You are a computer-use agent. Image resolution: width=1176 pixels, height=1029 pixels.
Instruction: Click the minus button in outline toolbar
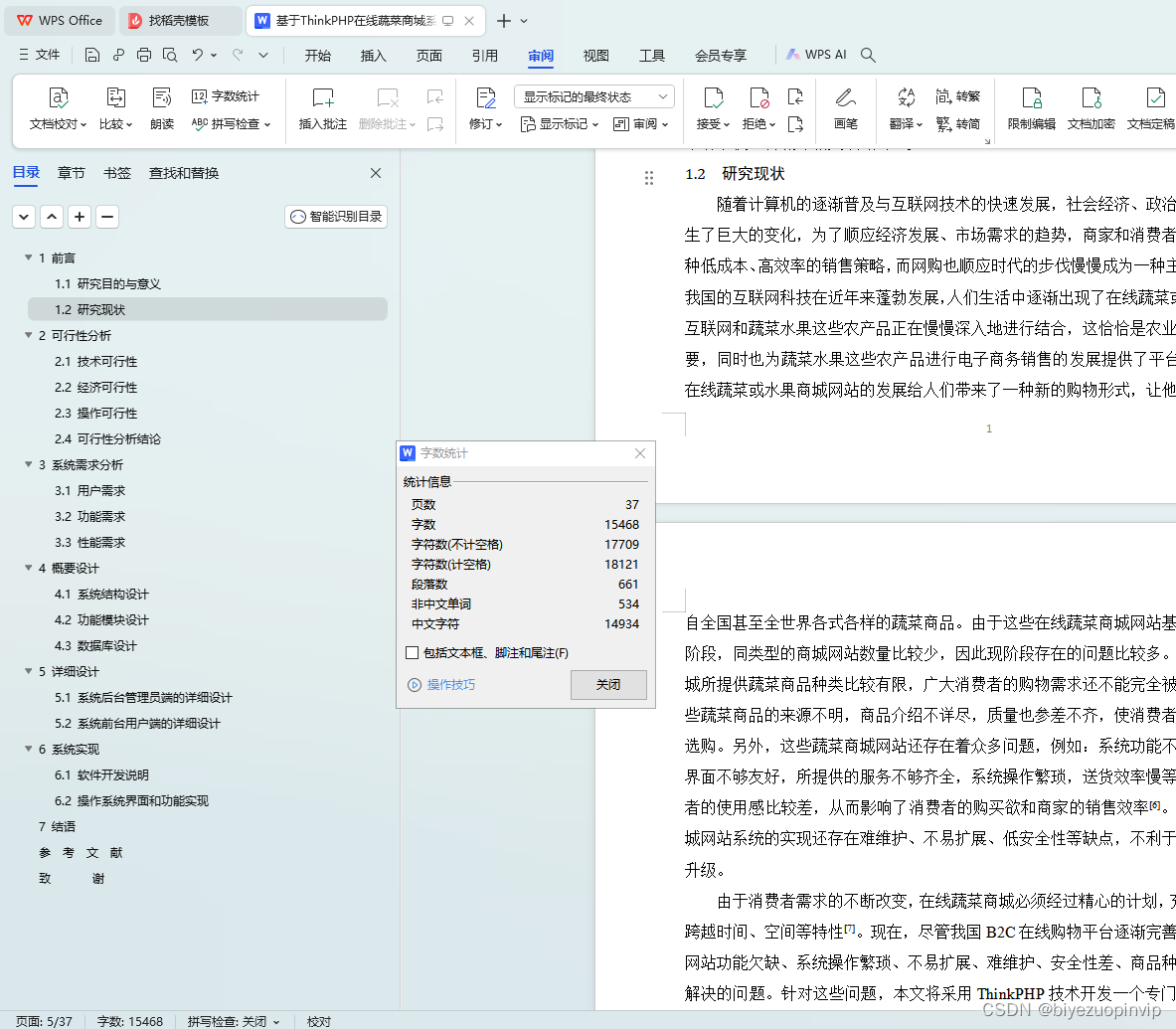[x=107, y=217]
